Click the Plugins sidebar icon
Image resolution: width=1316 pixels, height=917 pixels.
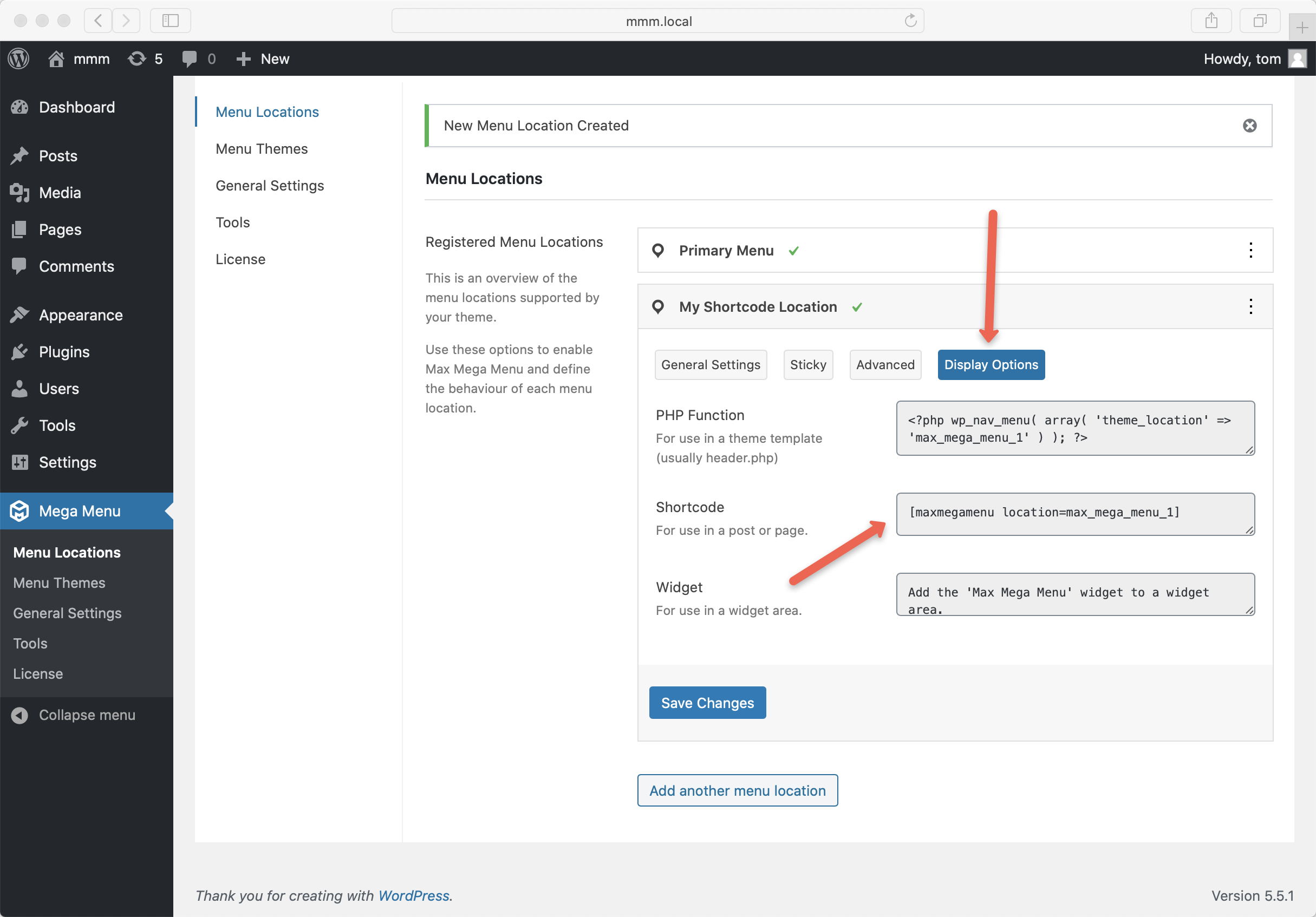tap(19, 352)
